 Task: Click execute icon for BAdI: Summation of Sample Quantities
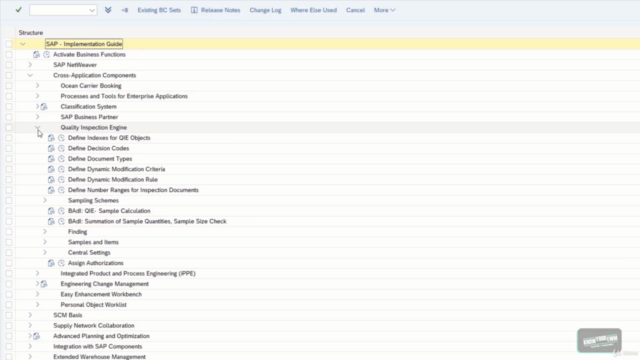pyautogui.click(x=61, y=221)
